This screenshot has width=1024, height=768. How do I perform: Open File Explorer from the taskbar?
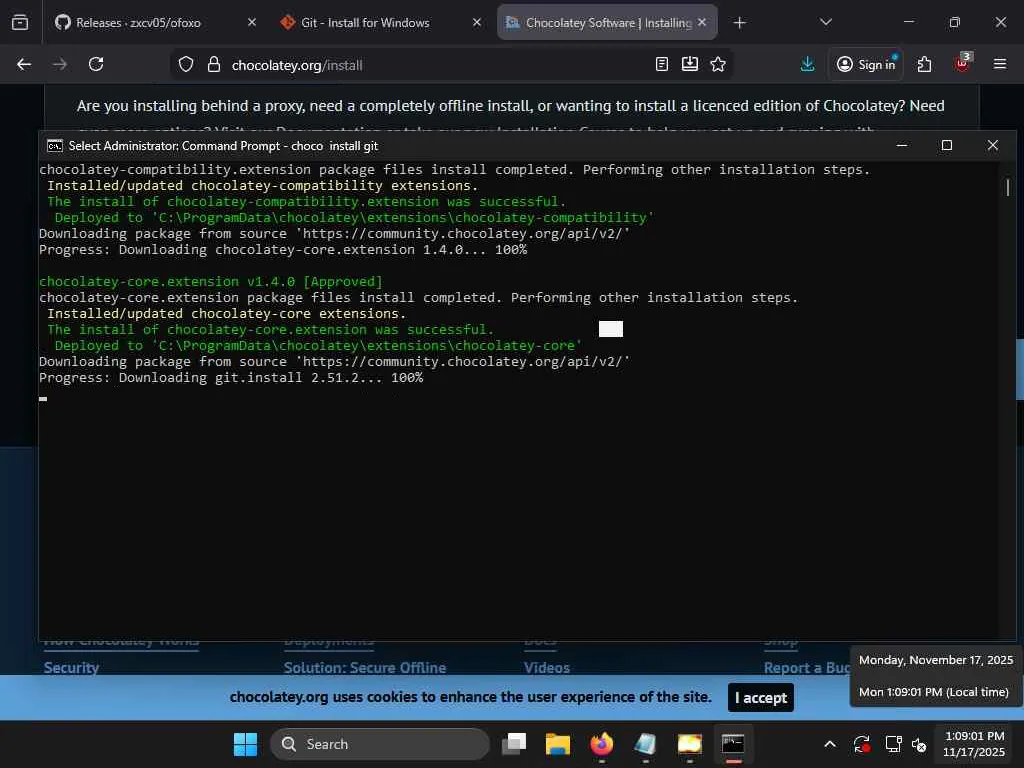[x=558, y=744]
